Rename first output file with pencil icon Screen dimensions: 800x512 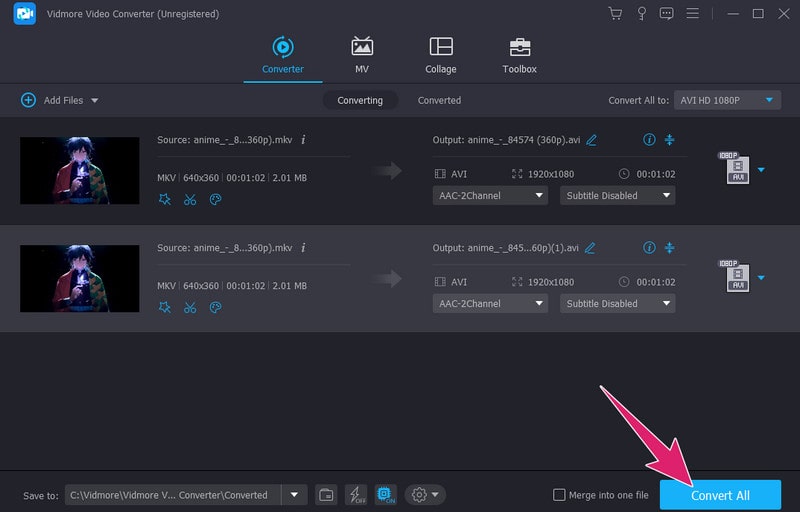(x=591, y=140)
